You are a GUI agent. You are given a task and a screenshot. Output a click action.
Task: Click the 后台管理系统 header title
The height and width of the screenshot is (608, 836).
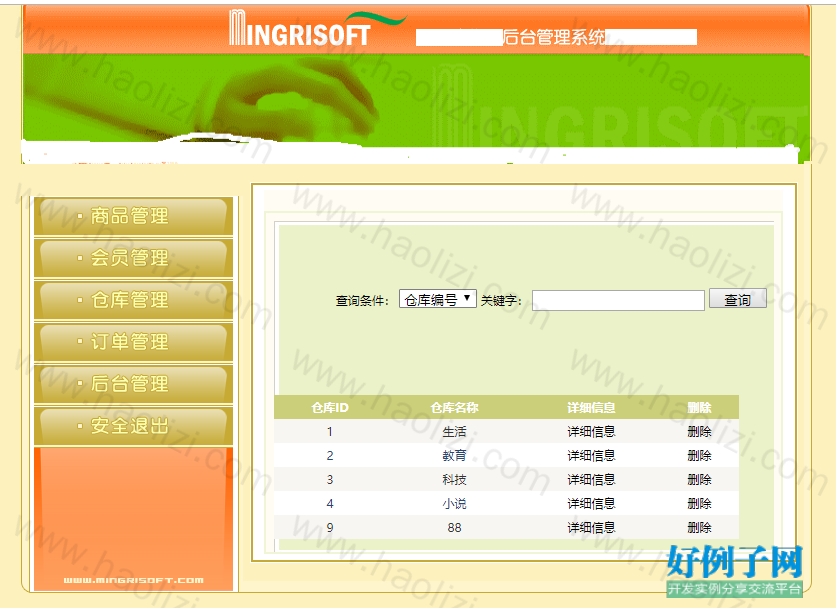(553, 37)
